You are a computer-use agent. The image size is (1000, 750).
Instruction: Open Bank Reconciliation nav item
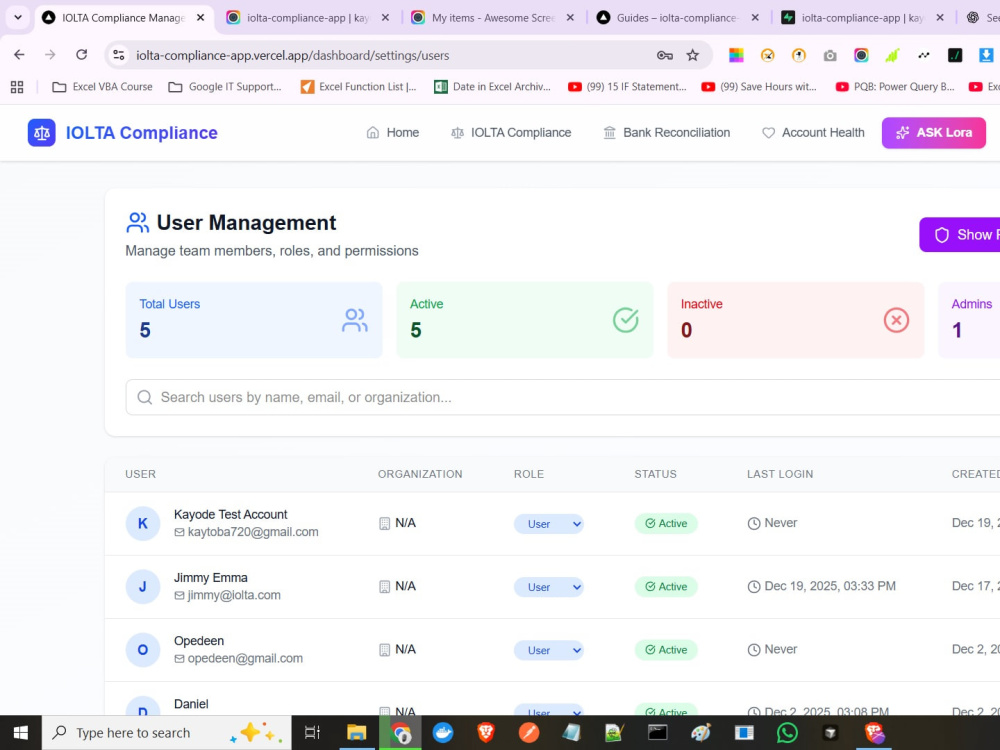(x=666, y=133)
